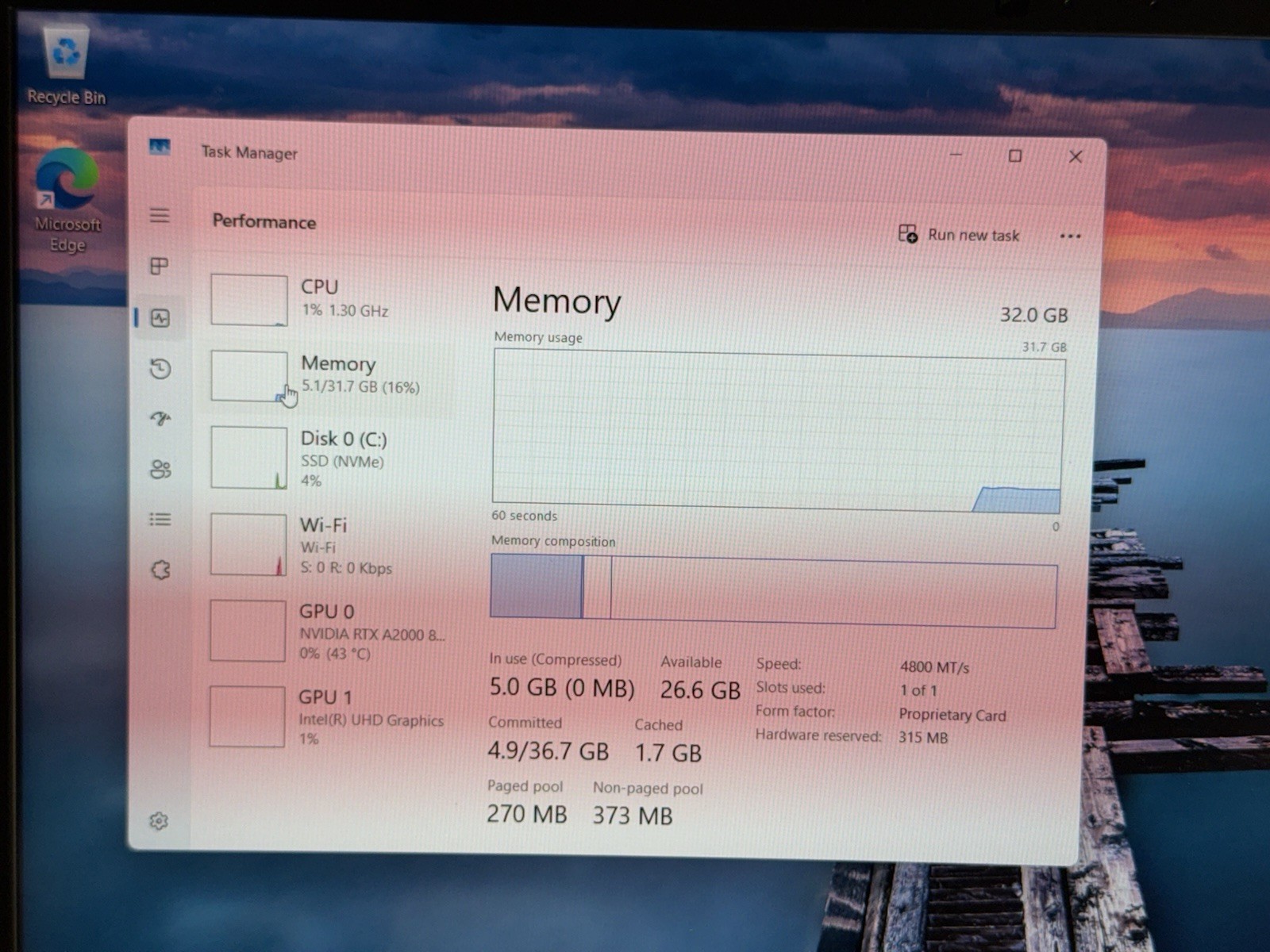
Task: Click the 32.0 GB total memory value
Action: click(x=1033, y=315)
